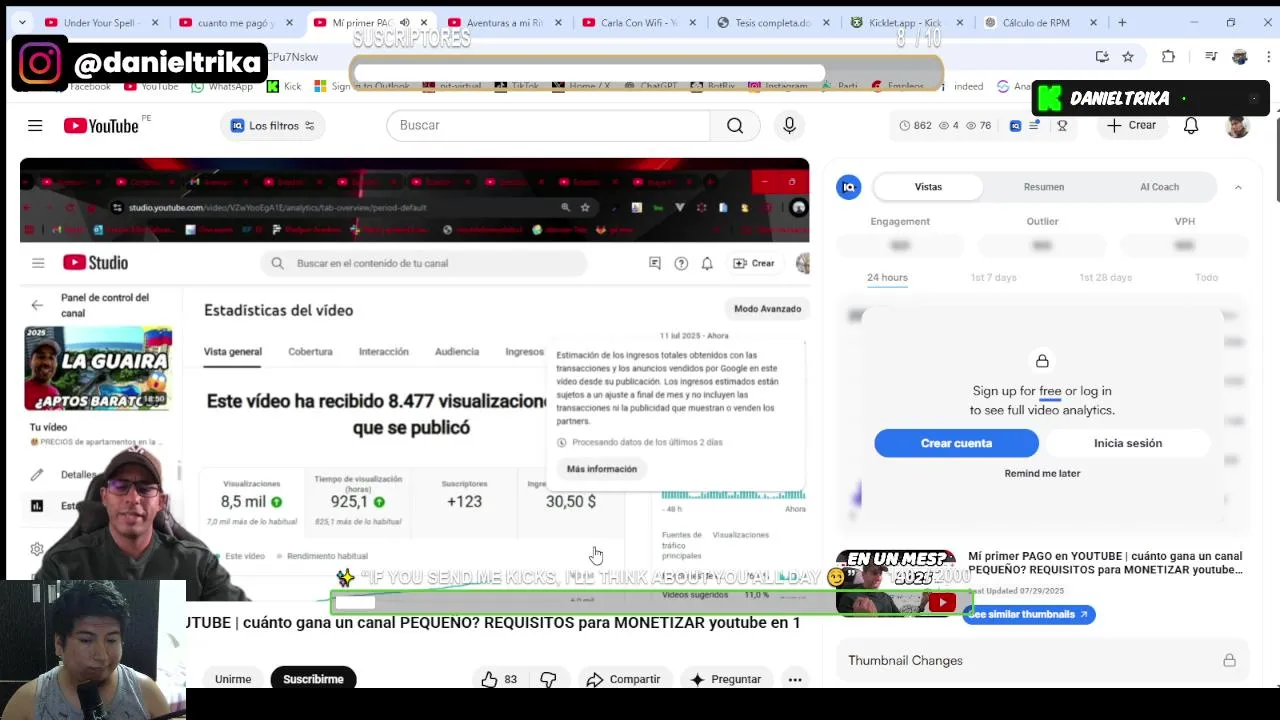Click the Thumbnail Changes lock icon

coord(1229,660)
